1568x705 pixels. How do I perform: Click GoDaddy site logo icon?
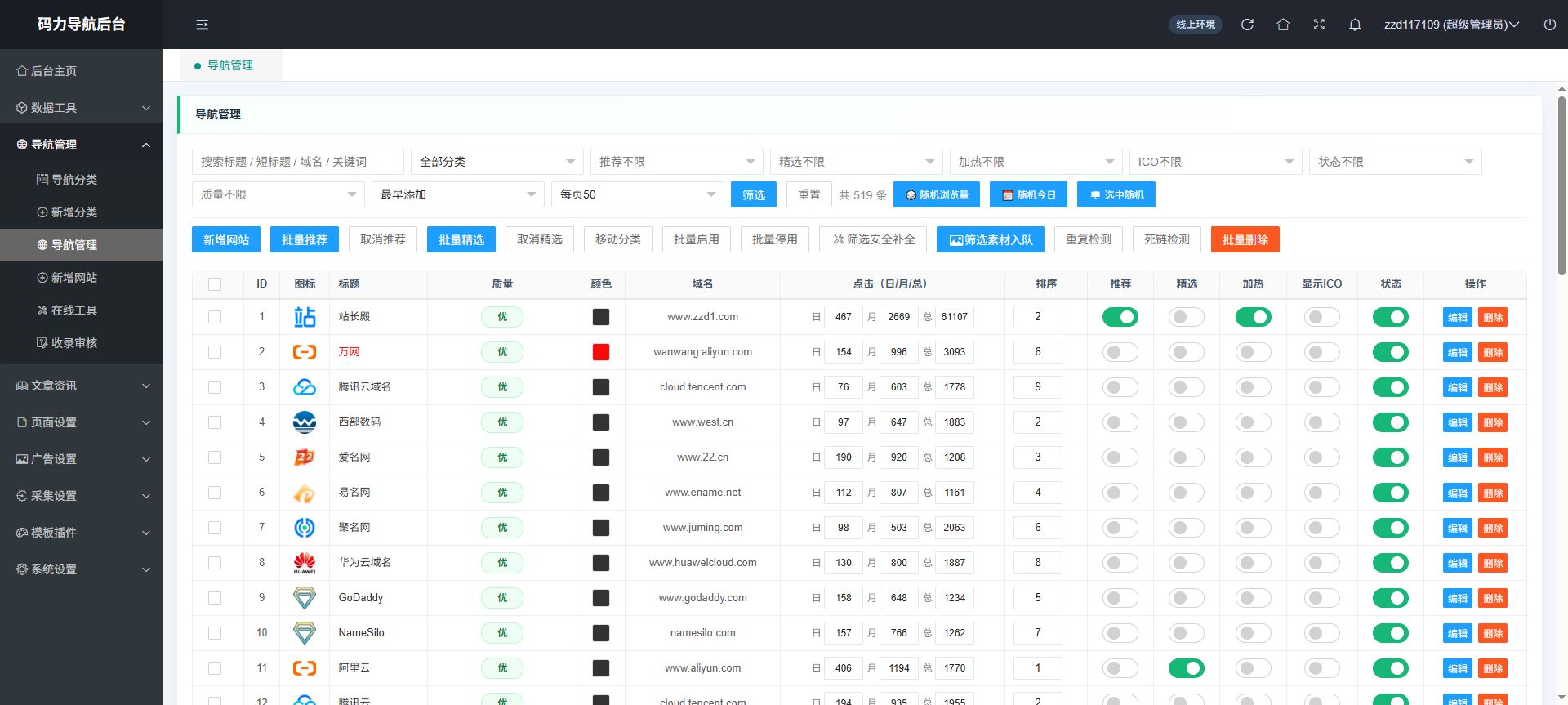pyautogui.click(x=305, y=598)
